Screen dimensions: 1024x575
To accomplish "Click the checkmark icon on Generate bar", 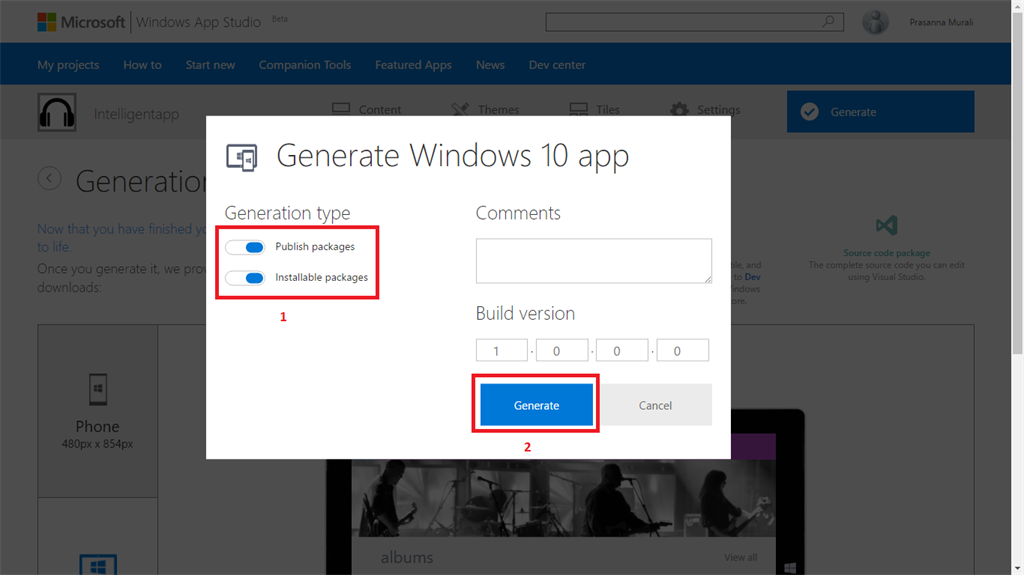I will (x=809, y=112).
